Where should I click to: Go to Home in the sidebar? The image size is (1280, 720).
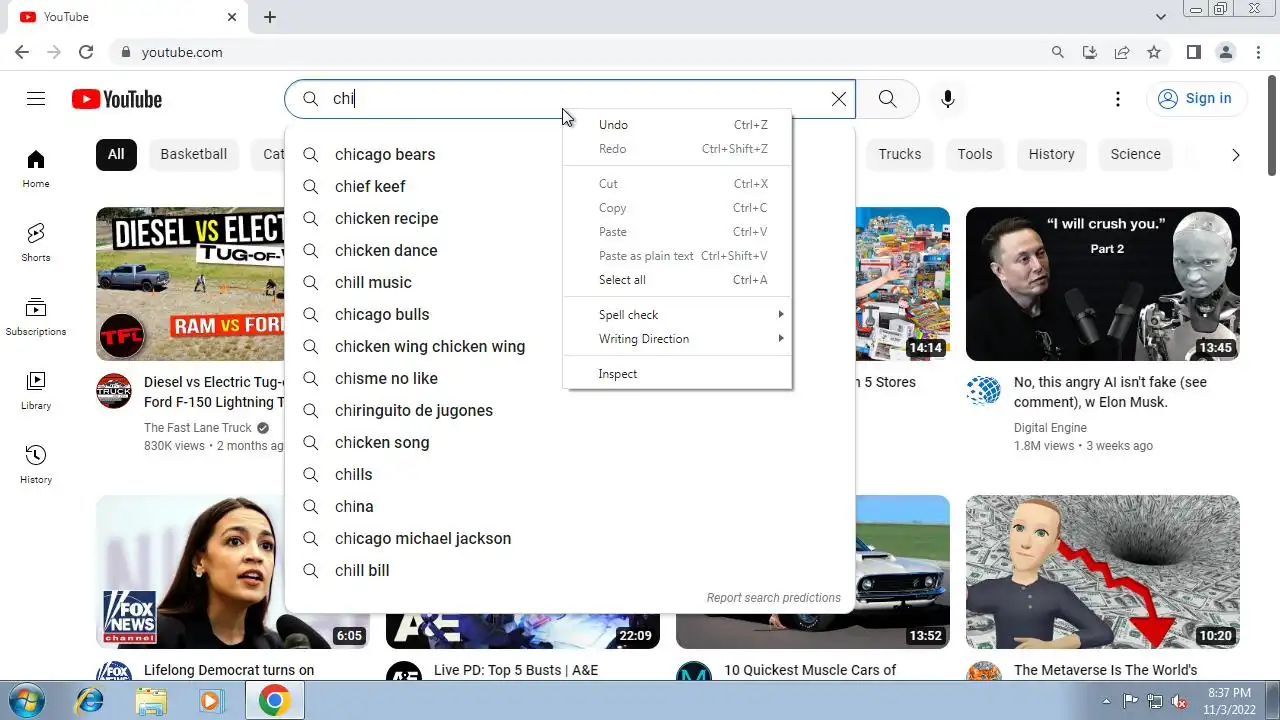click(36, 169)
